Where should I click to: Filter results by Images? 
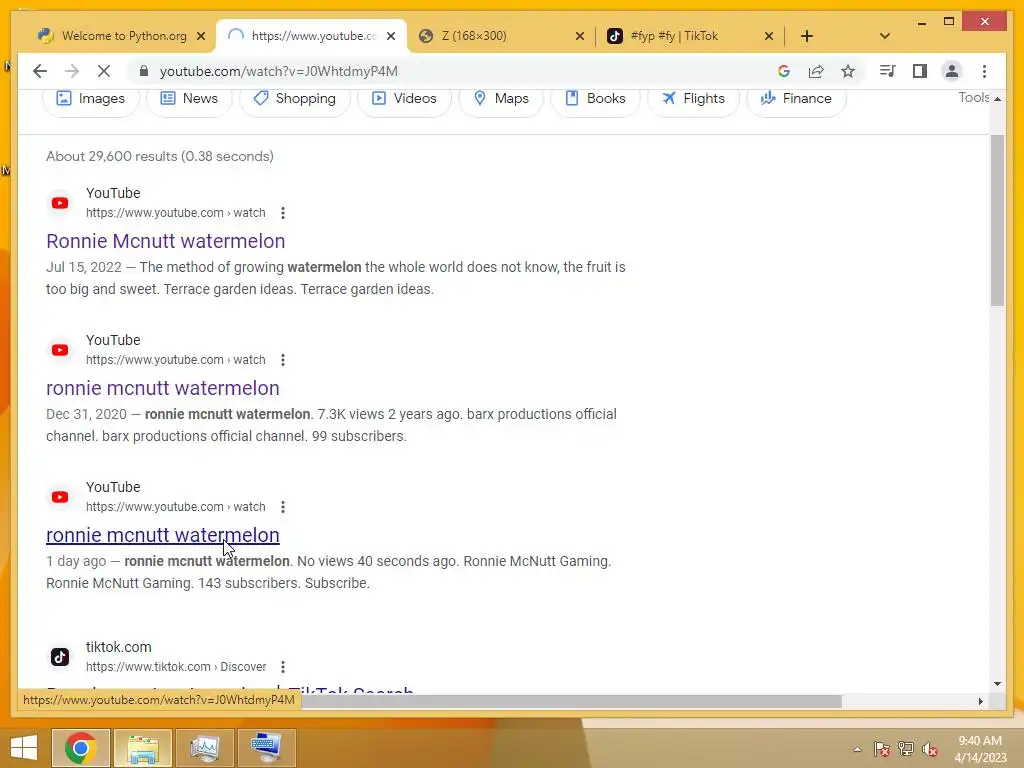91,99
